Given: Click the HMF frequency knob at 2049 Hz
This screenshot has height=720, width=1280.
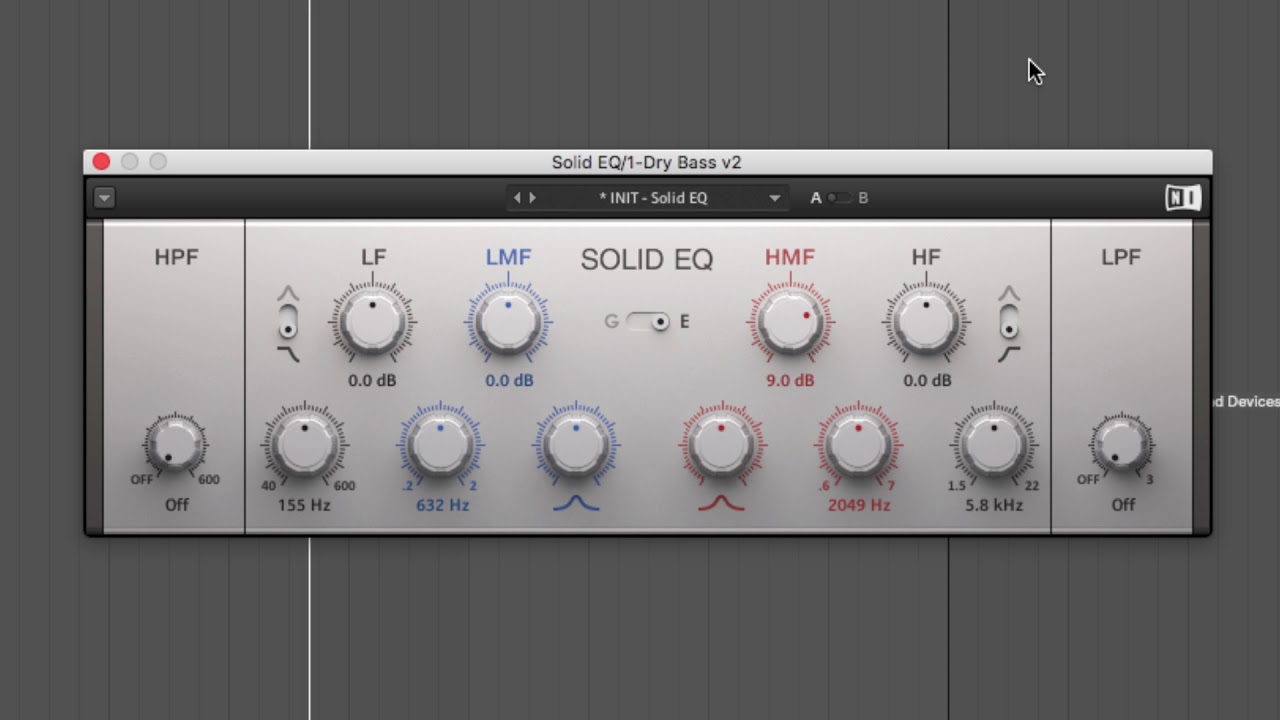Looking at the screenshot, I should pyautogui.click(x=858, y=446).
